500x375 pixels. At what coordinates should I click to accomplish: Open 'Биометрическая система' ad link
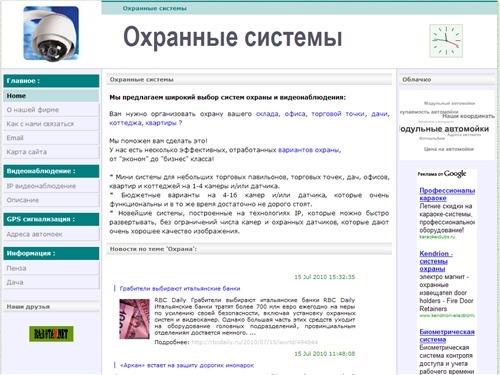(447, 335)
